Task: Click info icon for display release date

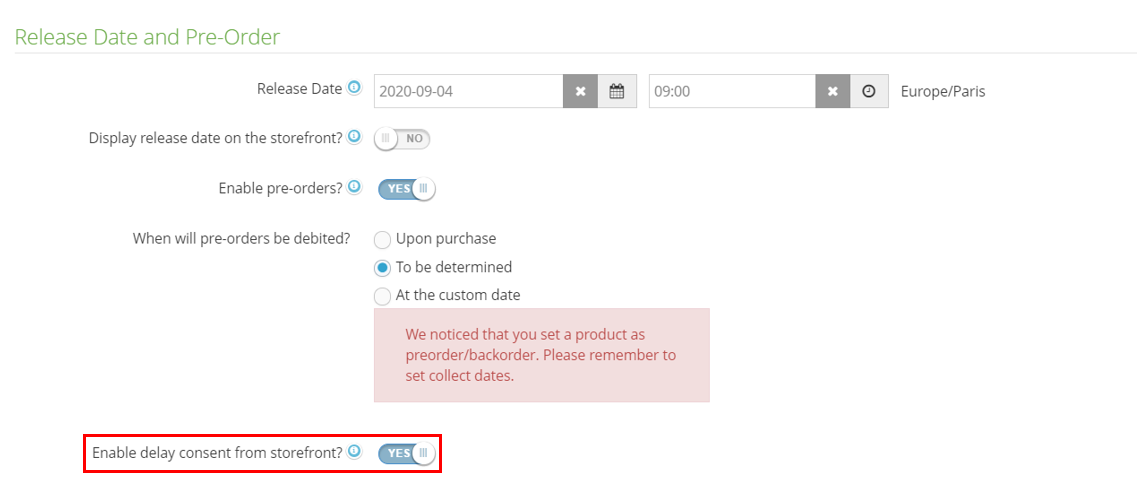Action: pyautogui.click(x=354, y=137)
